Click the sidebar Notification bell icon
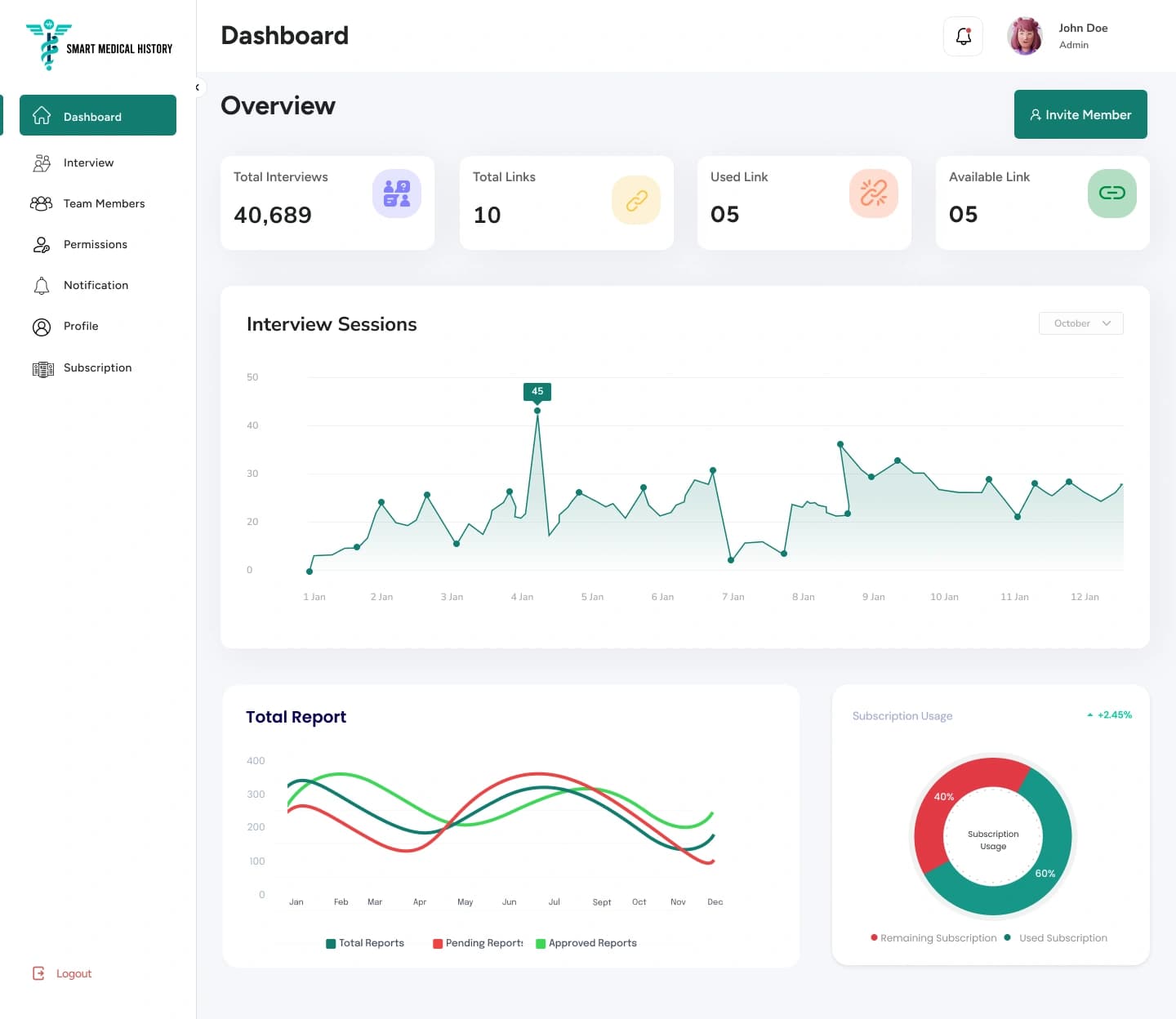 click(x=42, y=285)
